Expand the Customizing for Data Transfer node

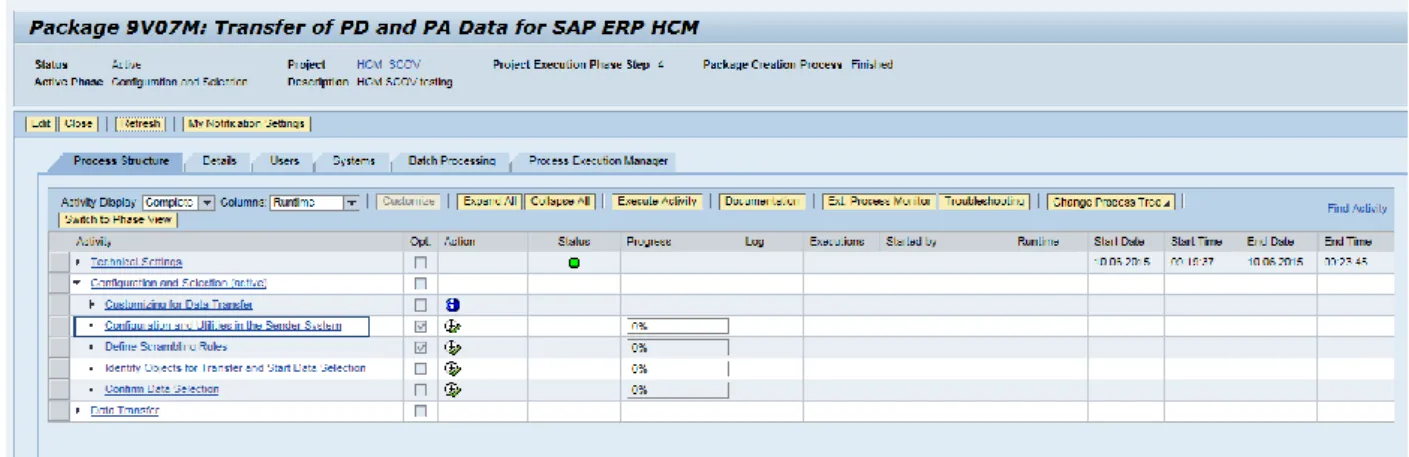(x=92, y=304)
